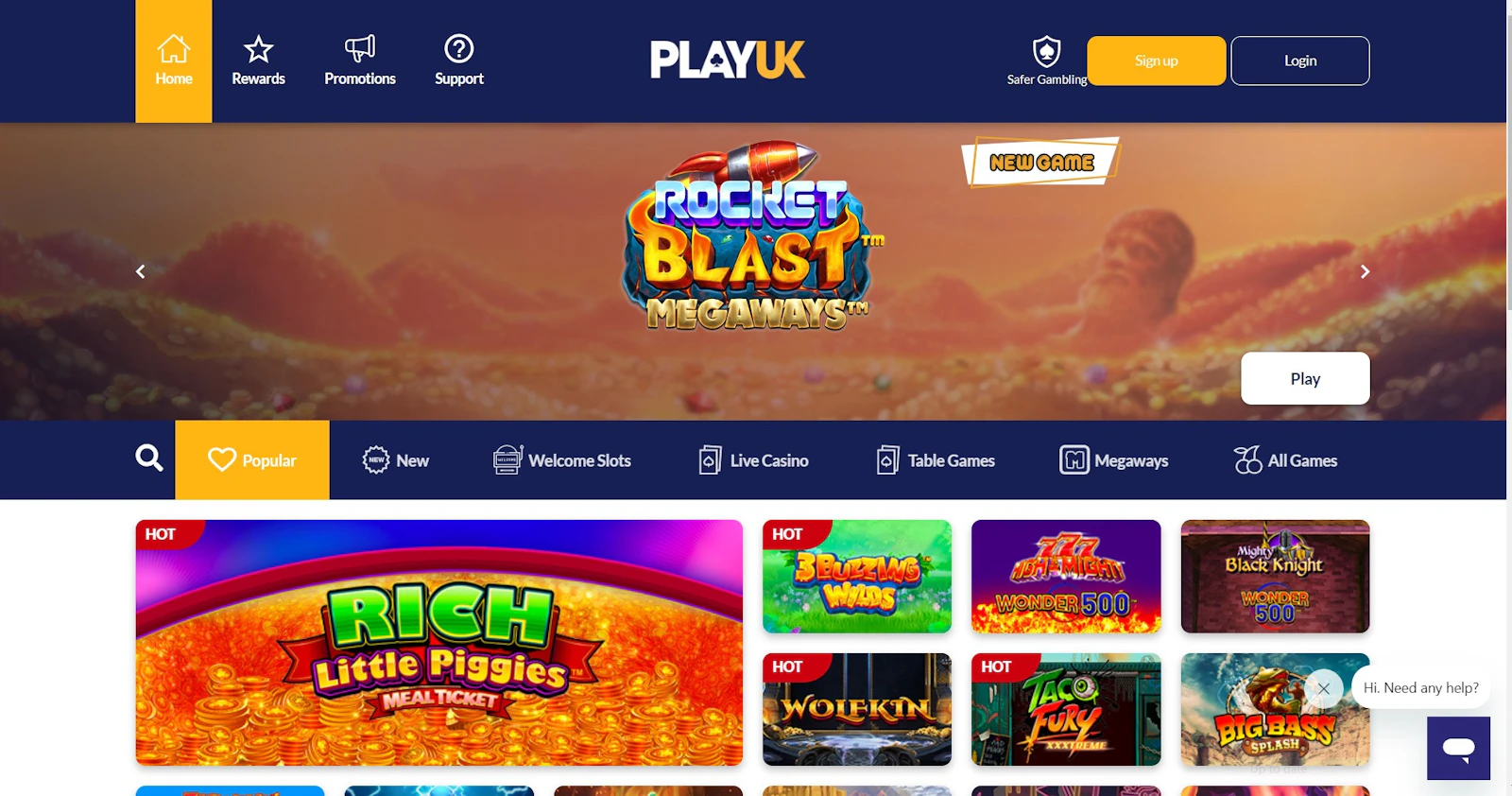Image resolution: width=1512 pixels, height=796 pixels.
Task: Open the chat widget button
Action: coord(1458,748)
